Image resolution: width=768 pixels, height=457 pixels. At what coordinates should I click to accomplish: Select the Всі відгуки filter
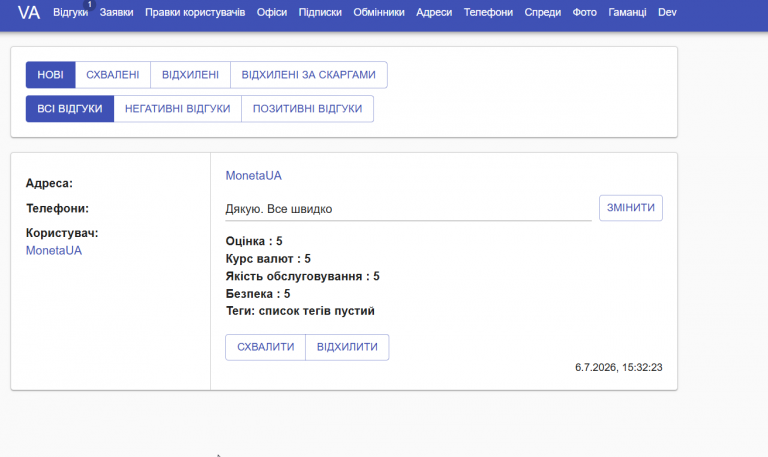point(70,109)
